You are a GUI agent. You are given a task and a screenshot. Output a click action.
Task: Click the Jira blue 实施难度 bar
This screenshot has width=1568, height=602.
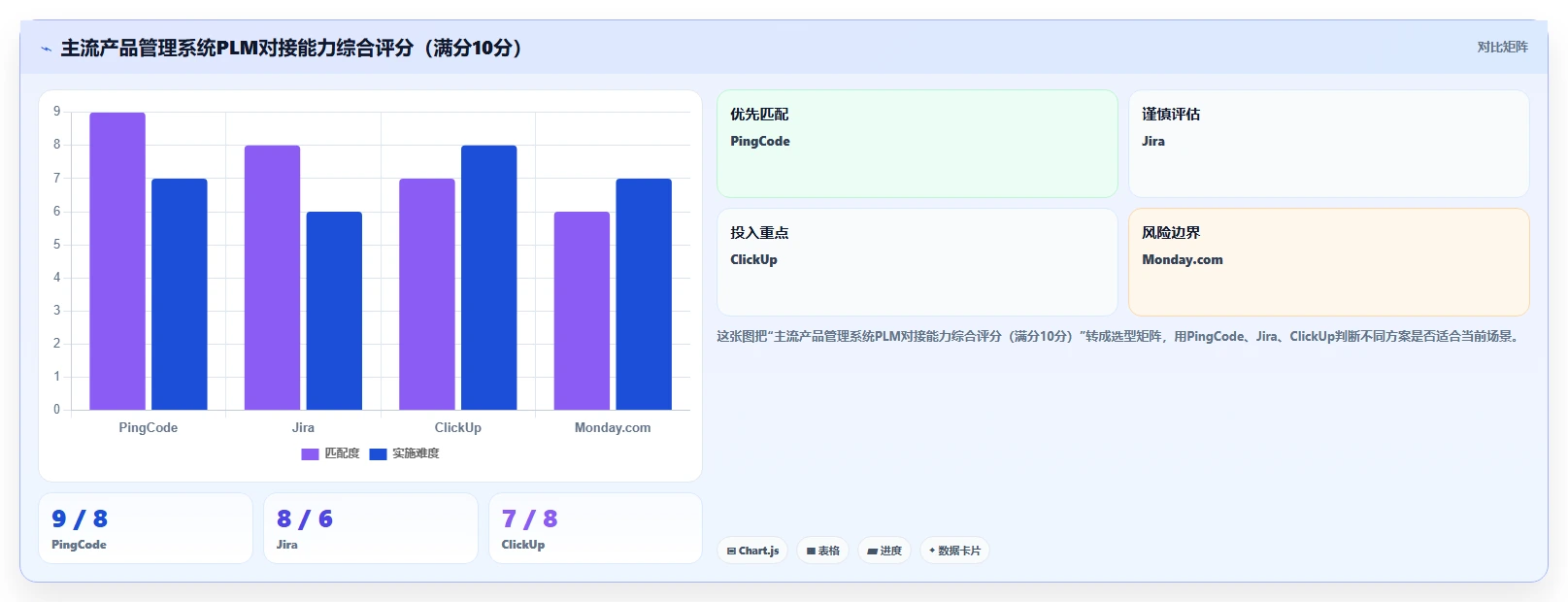click(334, 311)
